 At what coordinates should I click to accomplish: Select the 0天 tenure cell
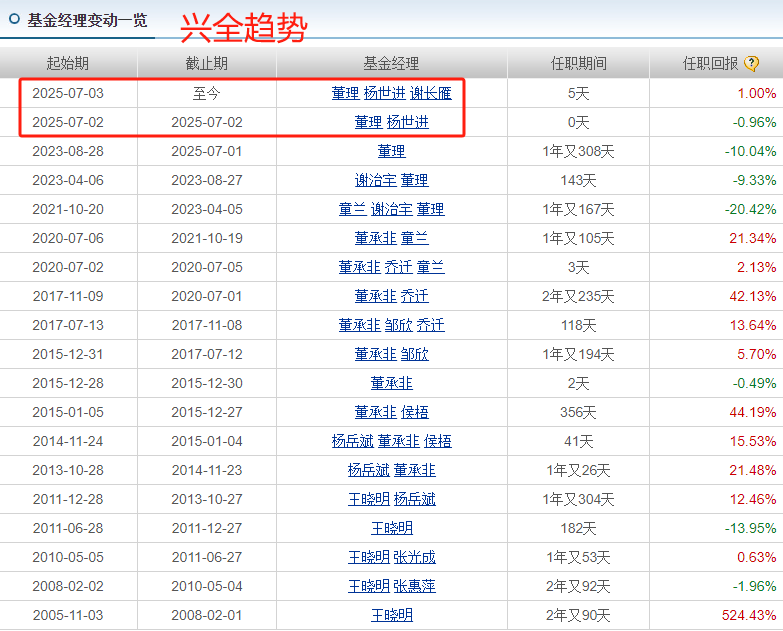coord(578,122)
